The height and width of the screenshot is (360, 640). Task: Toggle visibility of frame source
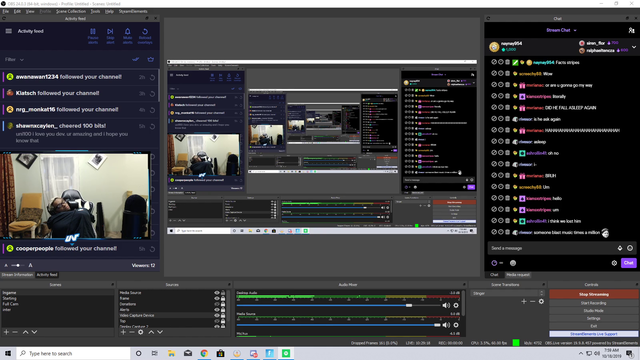tap(217, 298)
